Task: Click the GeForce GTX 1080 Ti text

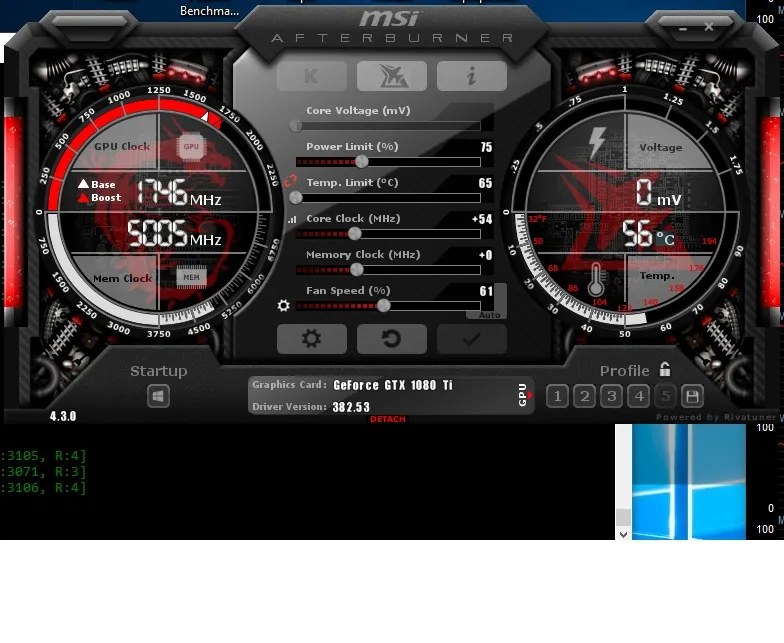Action: click(x=393, y=386)
